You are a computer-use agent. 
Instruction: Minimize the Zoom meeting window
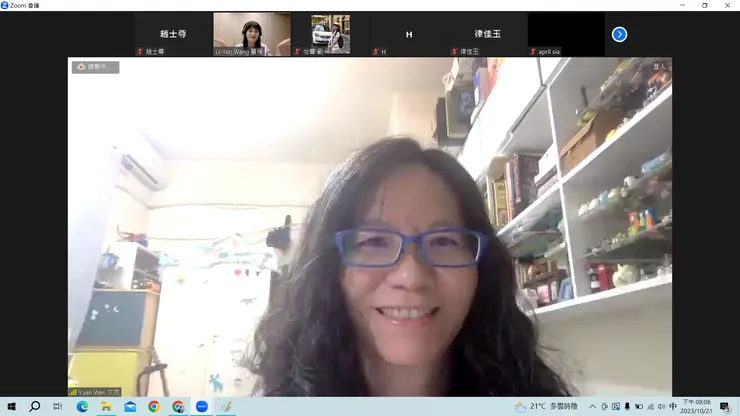tap(682, 5)
